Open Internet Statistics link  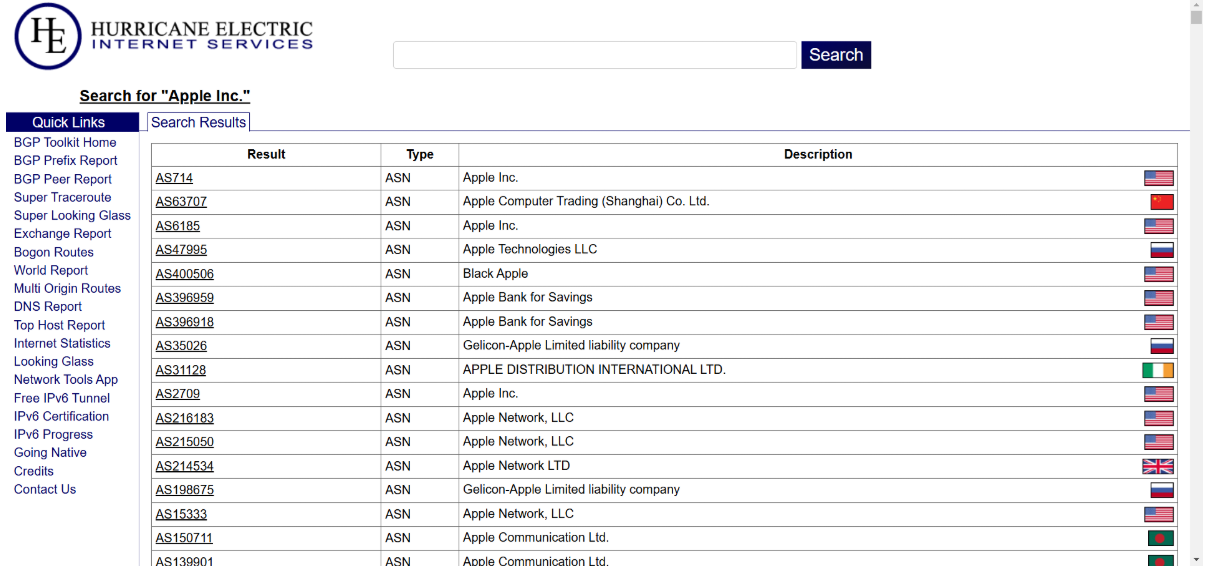coord(62,343)
